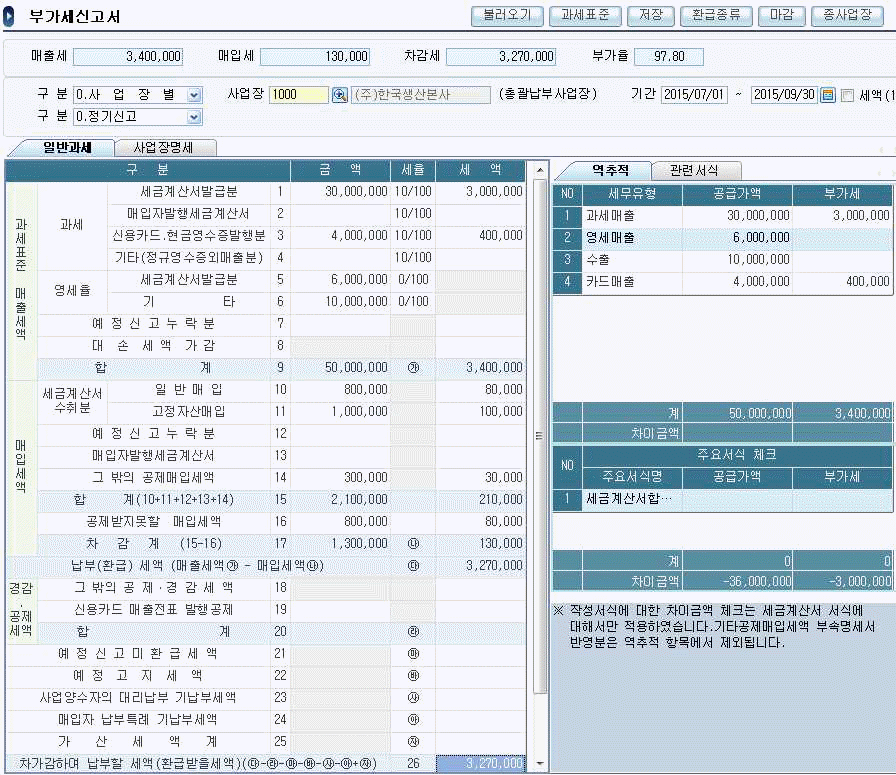Click the 종사업장 button
Viewport: 896px width, 775px height.
coord(847,15)
